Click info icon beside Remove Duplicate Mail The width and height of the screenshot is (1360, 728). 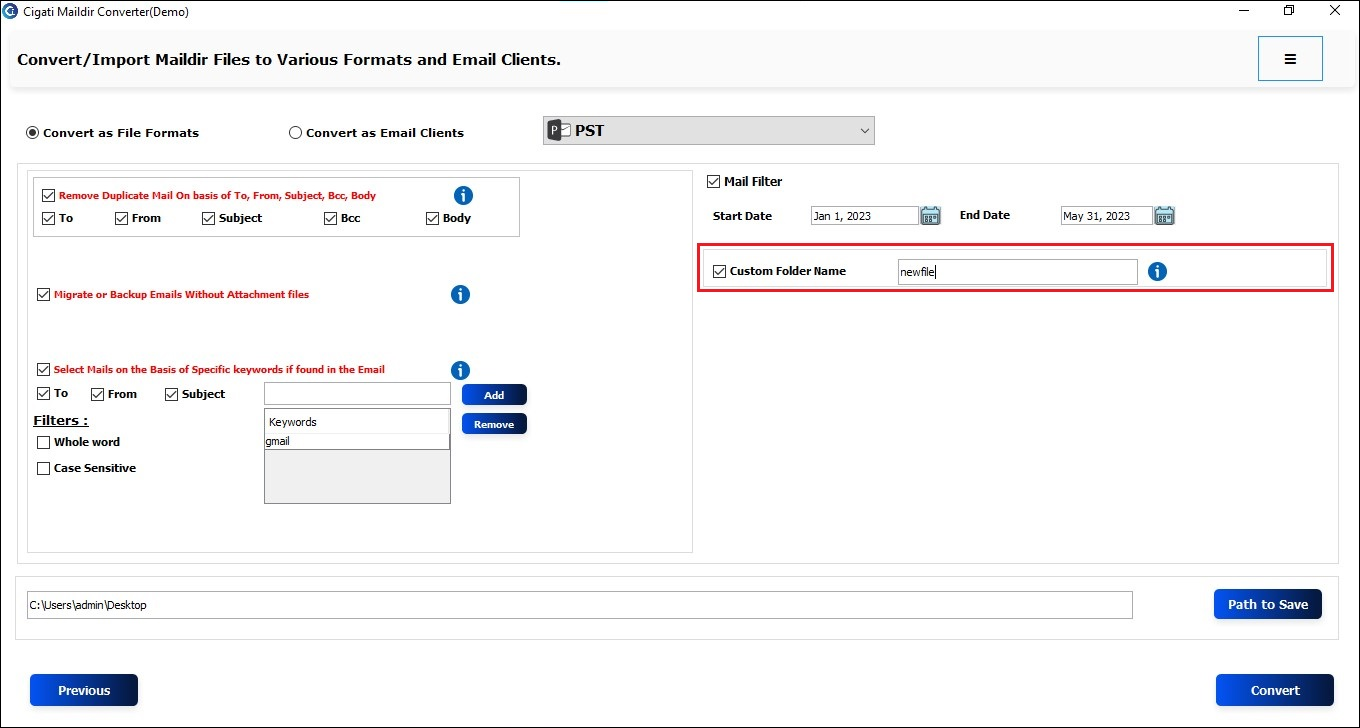click(x=463, y=195)
